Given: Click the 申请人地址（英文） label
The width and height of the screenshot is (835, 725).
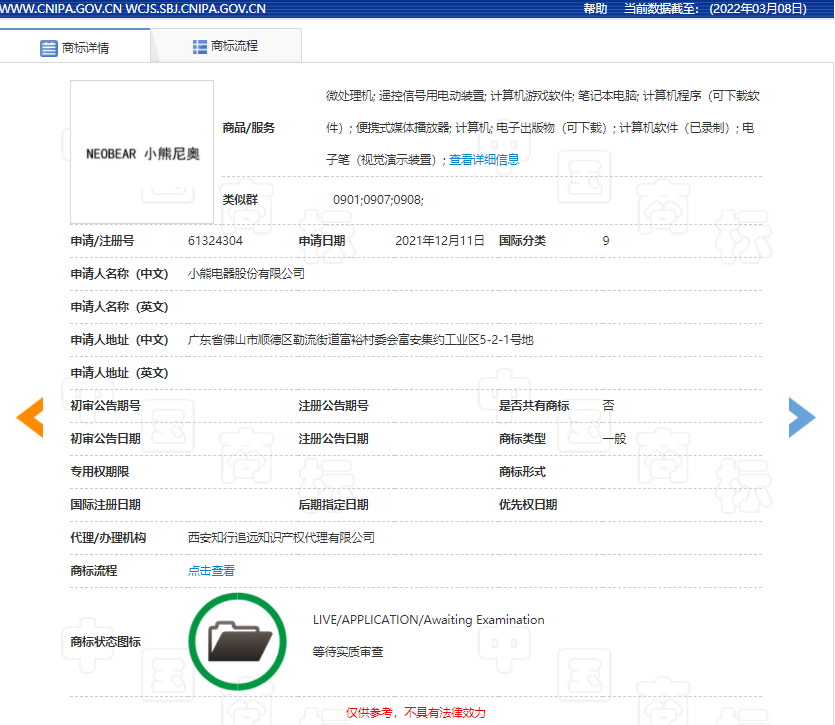Looking at the screenshot, I should tap(119, 373).
